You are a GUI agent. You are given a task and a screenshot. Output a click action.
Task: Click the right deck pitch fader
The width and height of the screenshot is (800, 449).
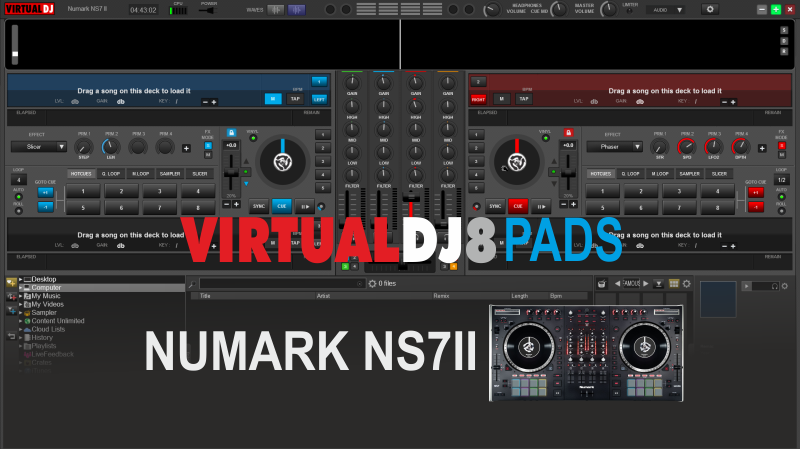(x=568, y=173)
